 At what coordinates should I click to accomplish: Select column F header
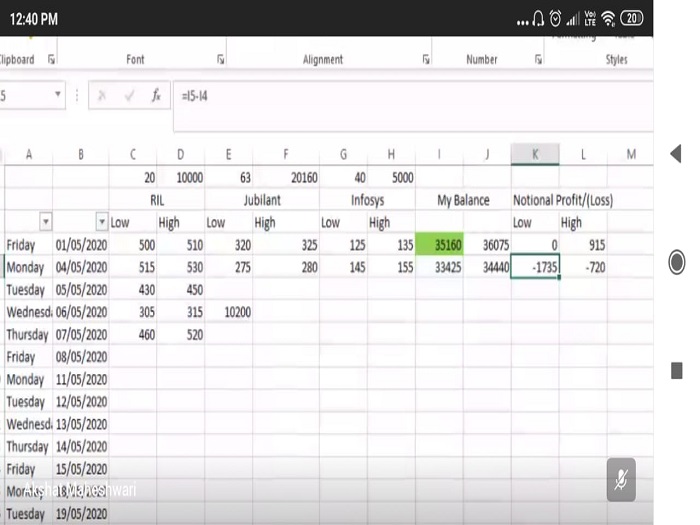(286, 154)
